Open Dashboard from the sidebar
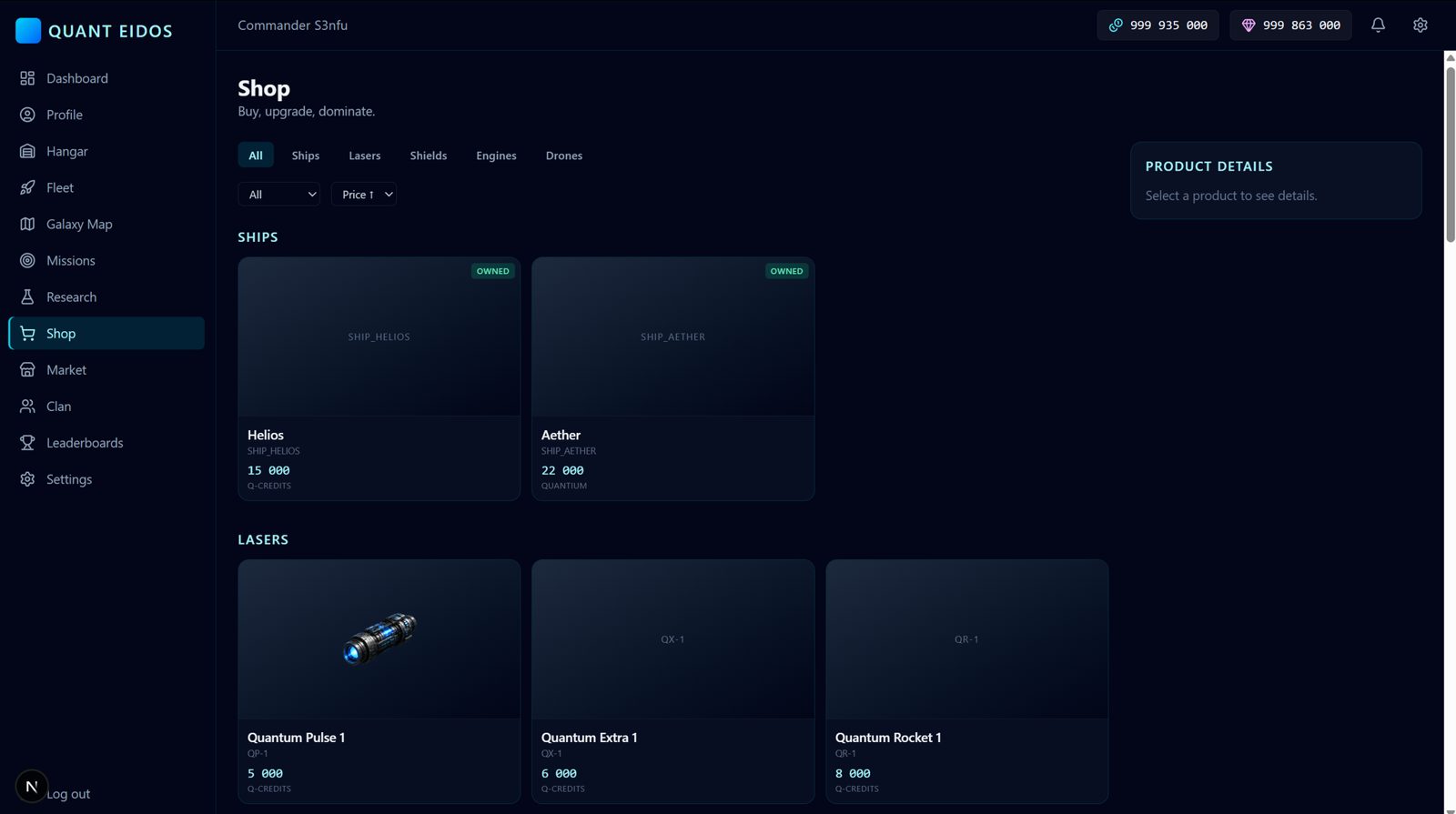This screenshot has height=814, width=1456. [x=106, y=78]
